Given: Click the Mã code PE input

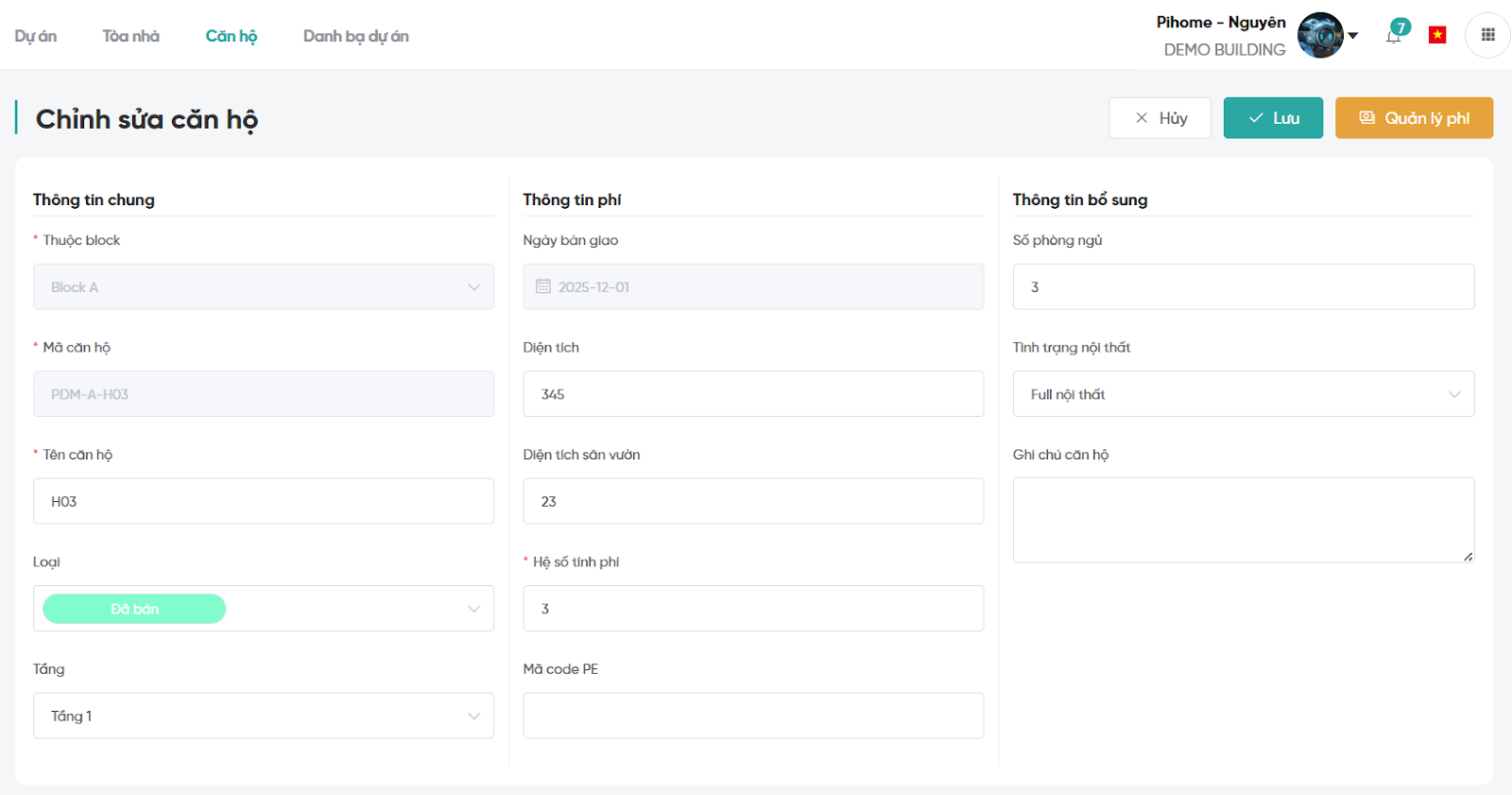Looking at the screenshot, I should coord(753,716).
